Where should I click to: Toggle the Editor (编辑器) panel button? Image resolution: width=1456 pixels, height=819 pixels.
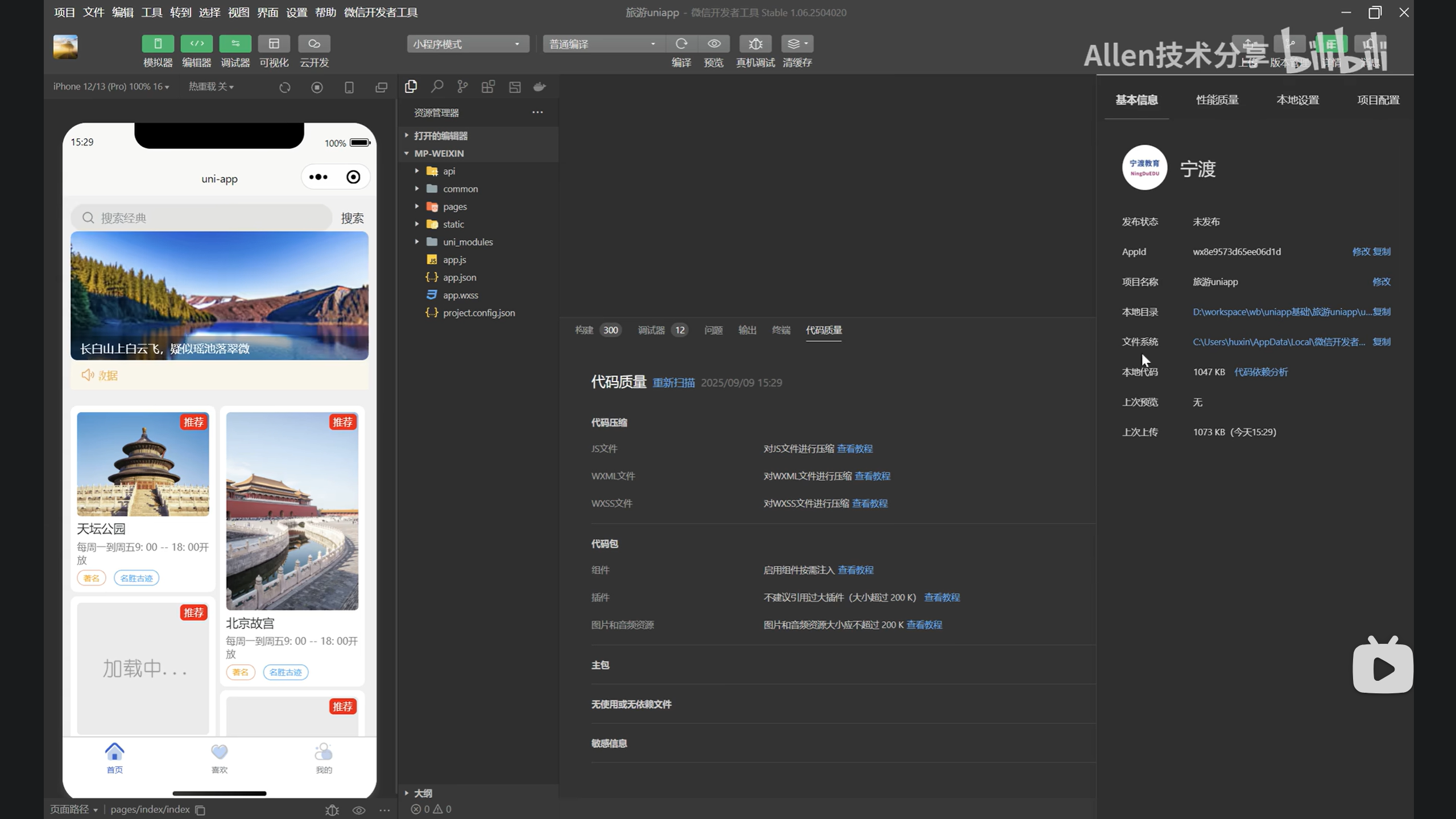point(196,44)
